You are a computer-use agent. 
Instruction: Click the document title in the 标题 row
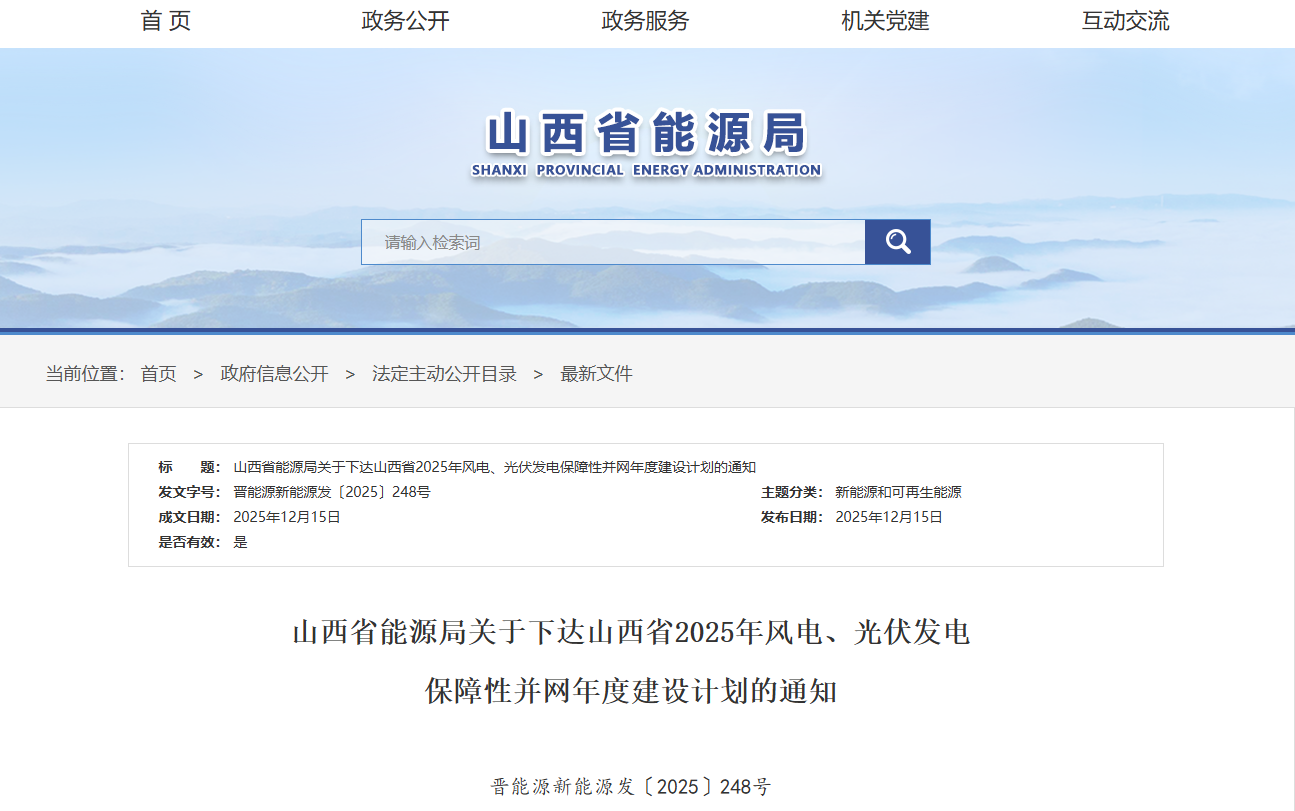[x=494, y=467]
